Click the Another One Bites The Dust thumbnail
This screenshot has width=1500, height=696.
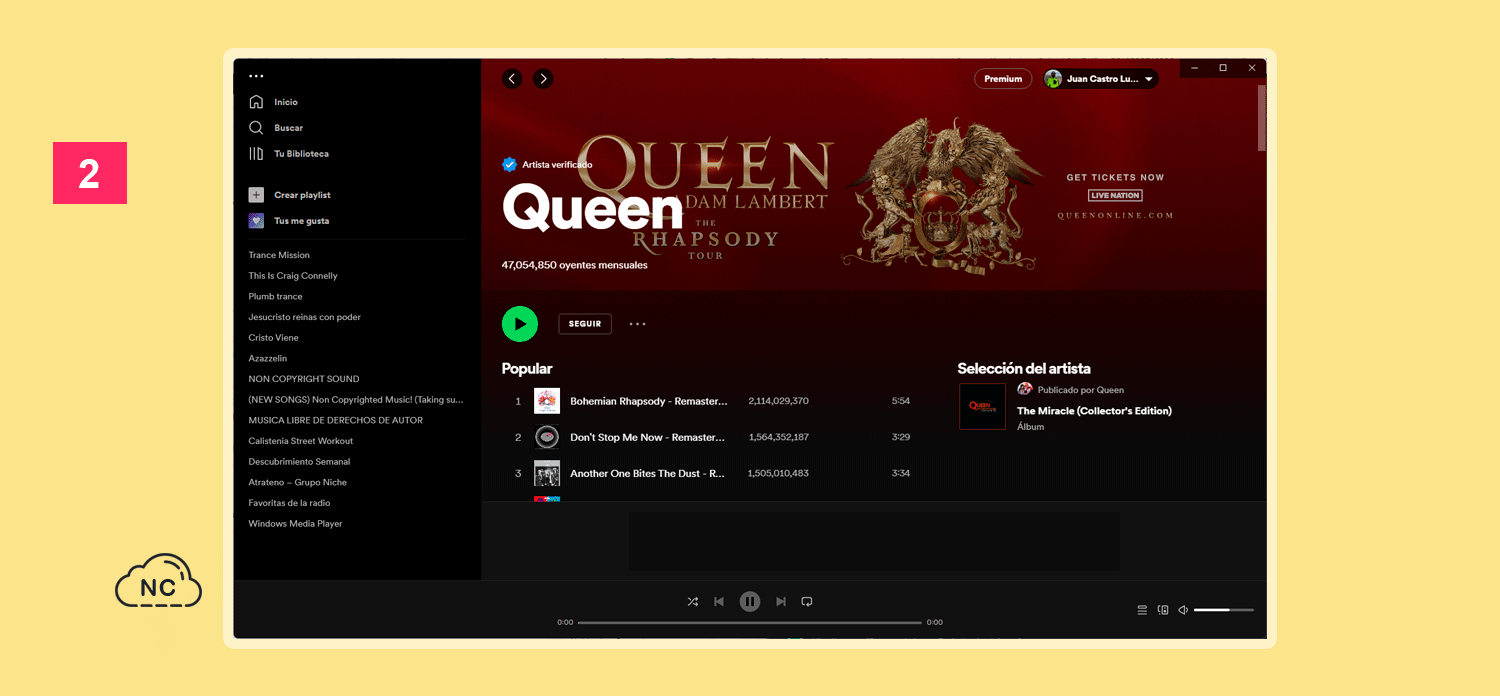click(547, 473)
